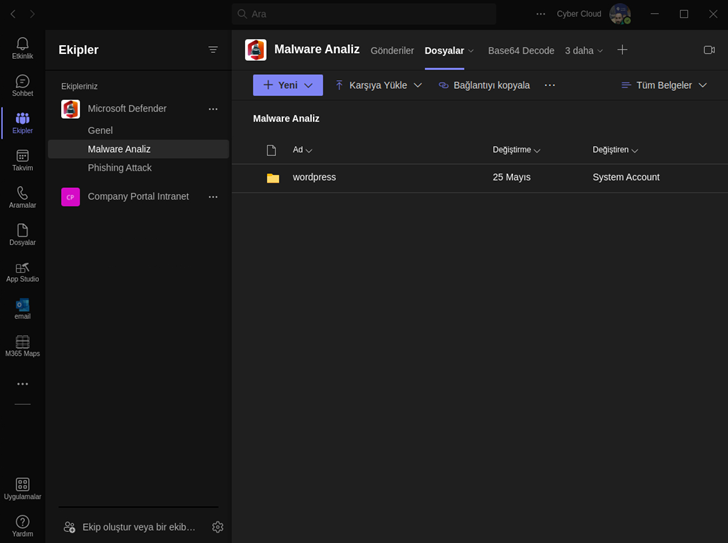
Task: Open Dosyalar tab chevron dropdown
Action: (471, 51)
